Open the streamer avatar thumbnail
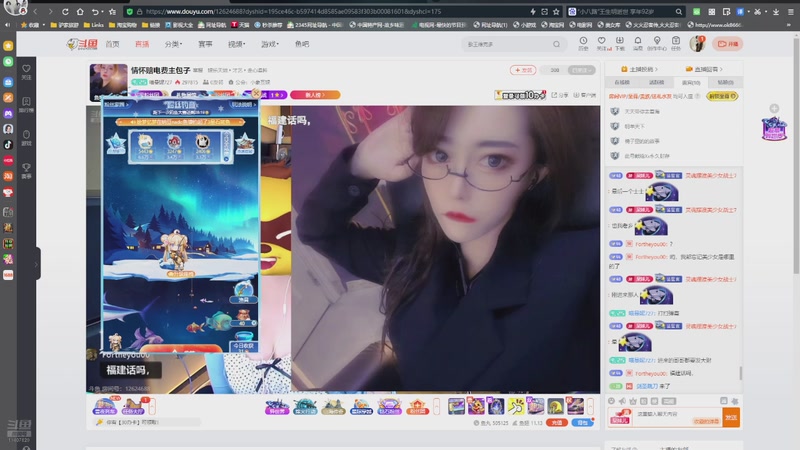This screenshot has height=450, width=800. pos(108,81)
